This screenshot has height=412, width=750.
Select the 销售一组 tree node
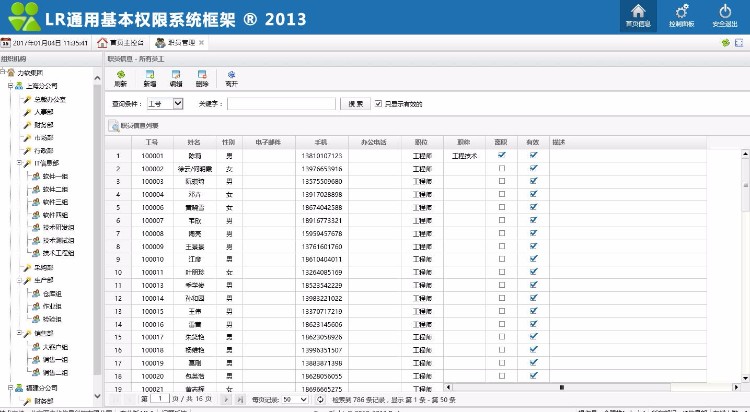(55, 359)
